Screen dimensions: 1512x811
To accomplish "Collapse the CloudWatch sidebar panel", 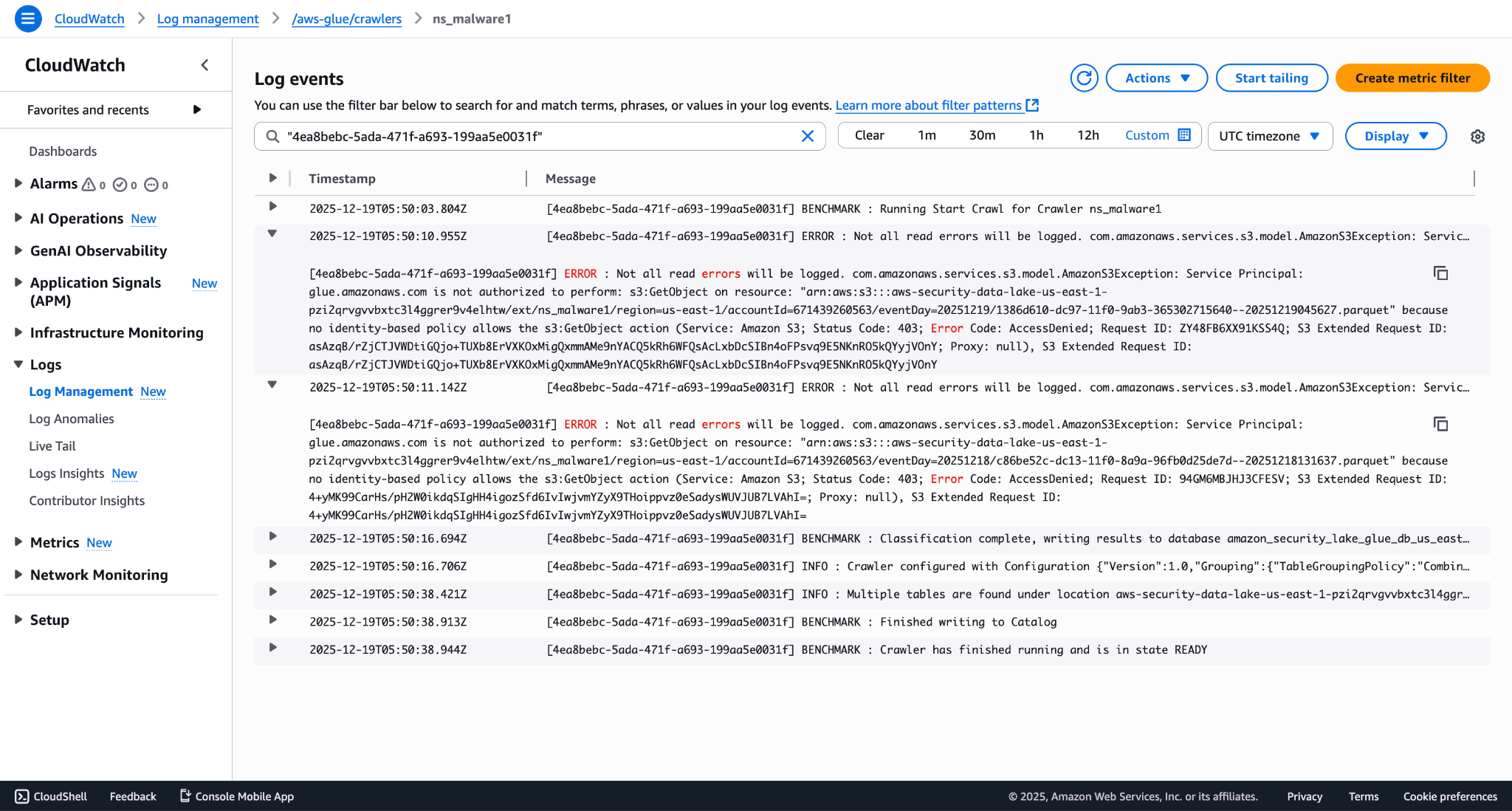I will (205, 65).
